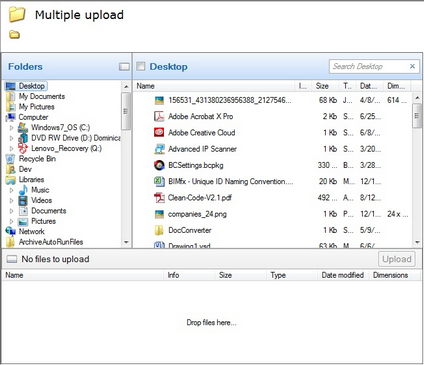Click the Documents library icon
Image resolution: width=424 pixels, height=365 pixels.
23,211
